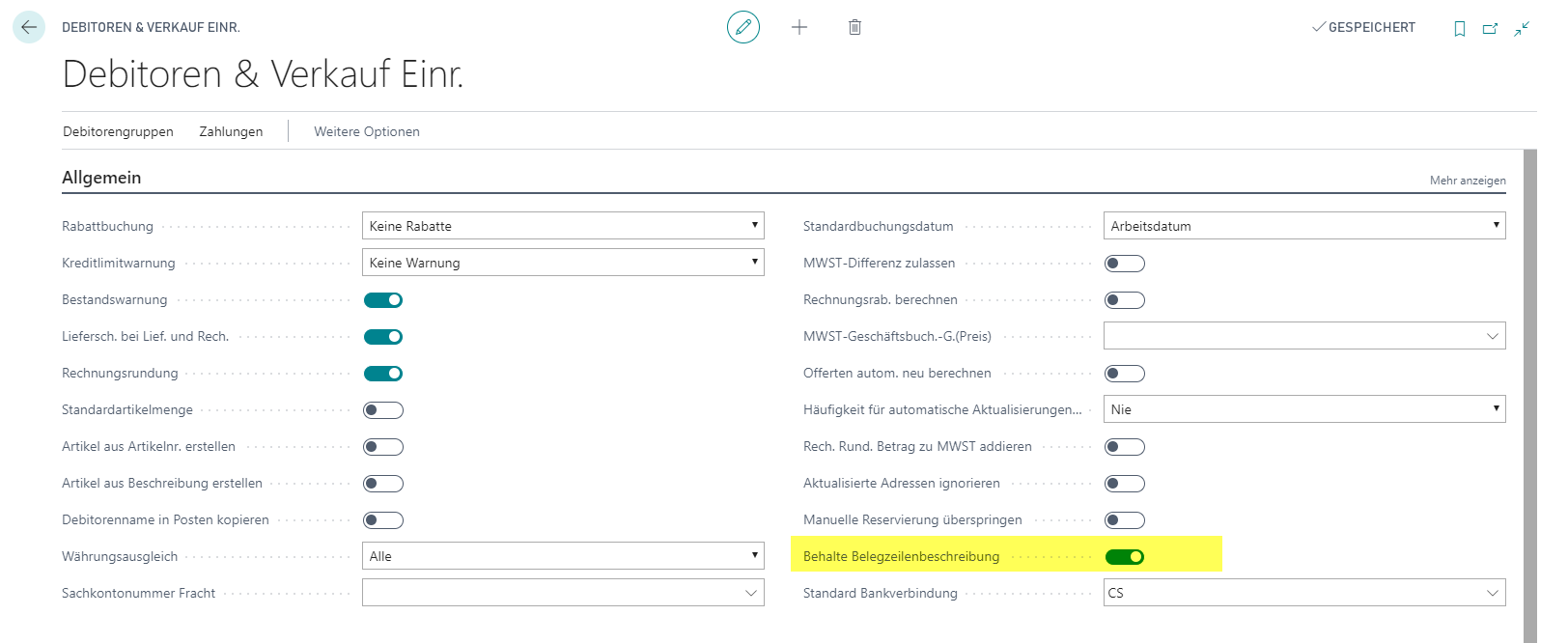Open Häufigkeit für automatische Aktualisierungen dropdown
Image resolution: width=1568 pixels, height=643 pixels.
[1304, 409]
